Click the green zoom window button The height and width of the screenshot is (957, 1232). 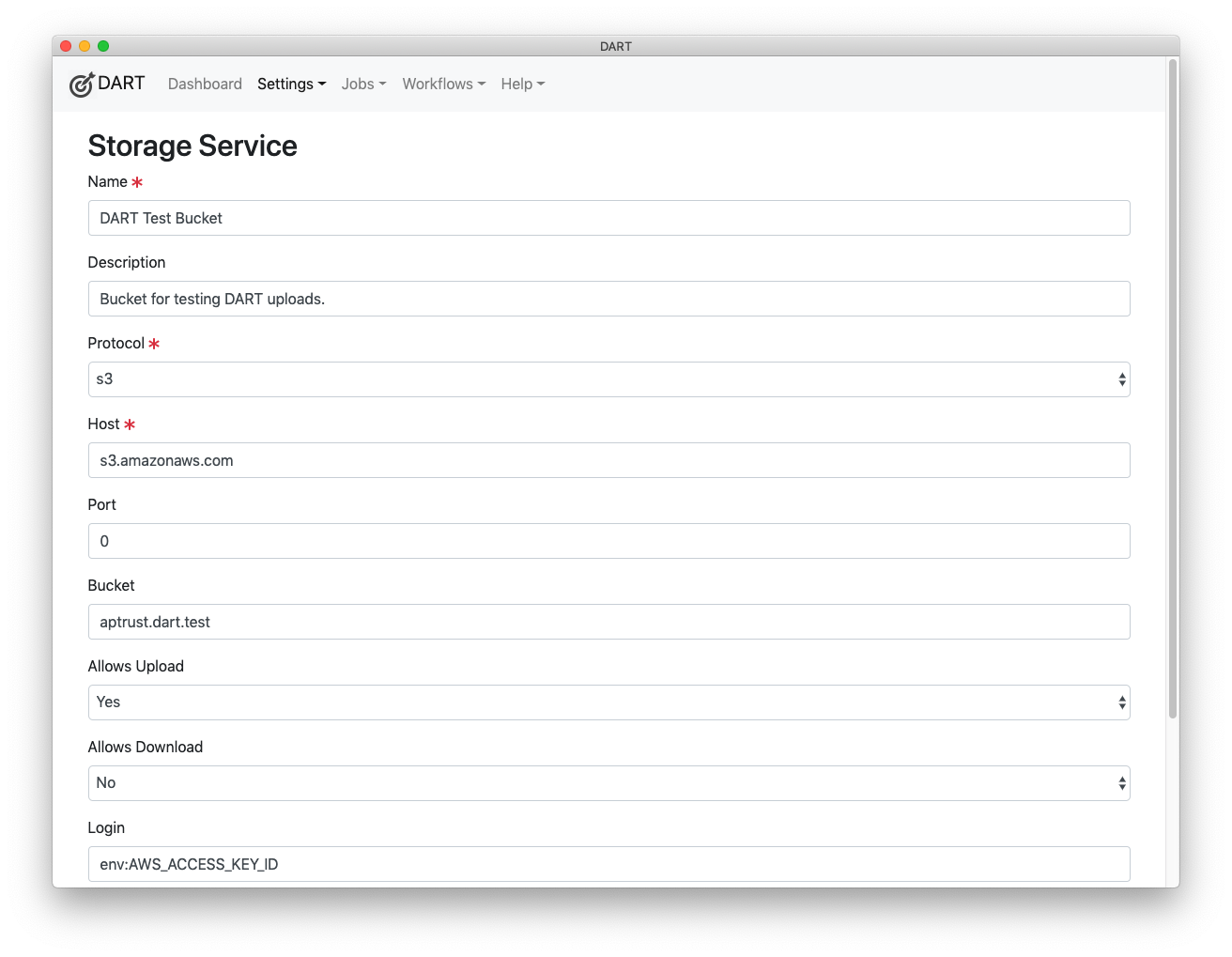click(103, 45)
